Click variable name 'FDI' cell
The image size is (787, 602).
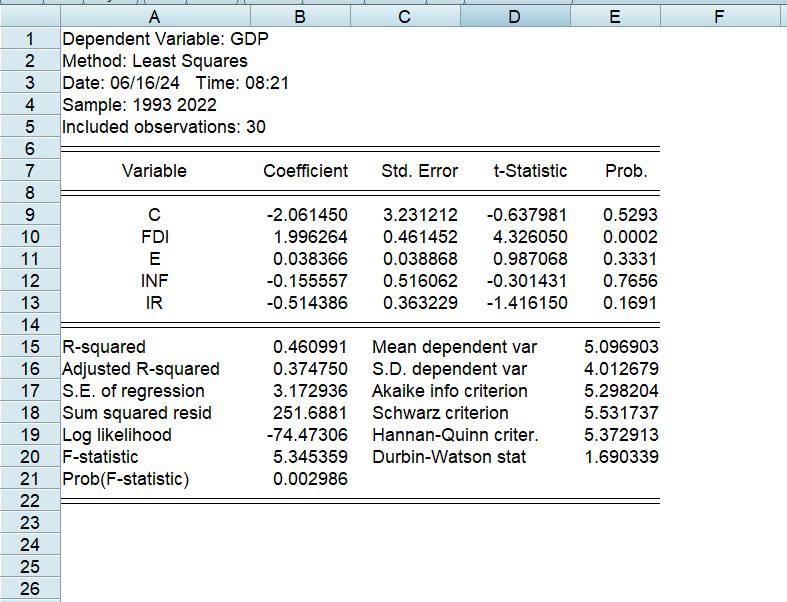point(155,236)
